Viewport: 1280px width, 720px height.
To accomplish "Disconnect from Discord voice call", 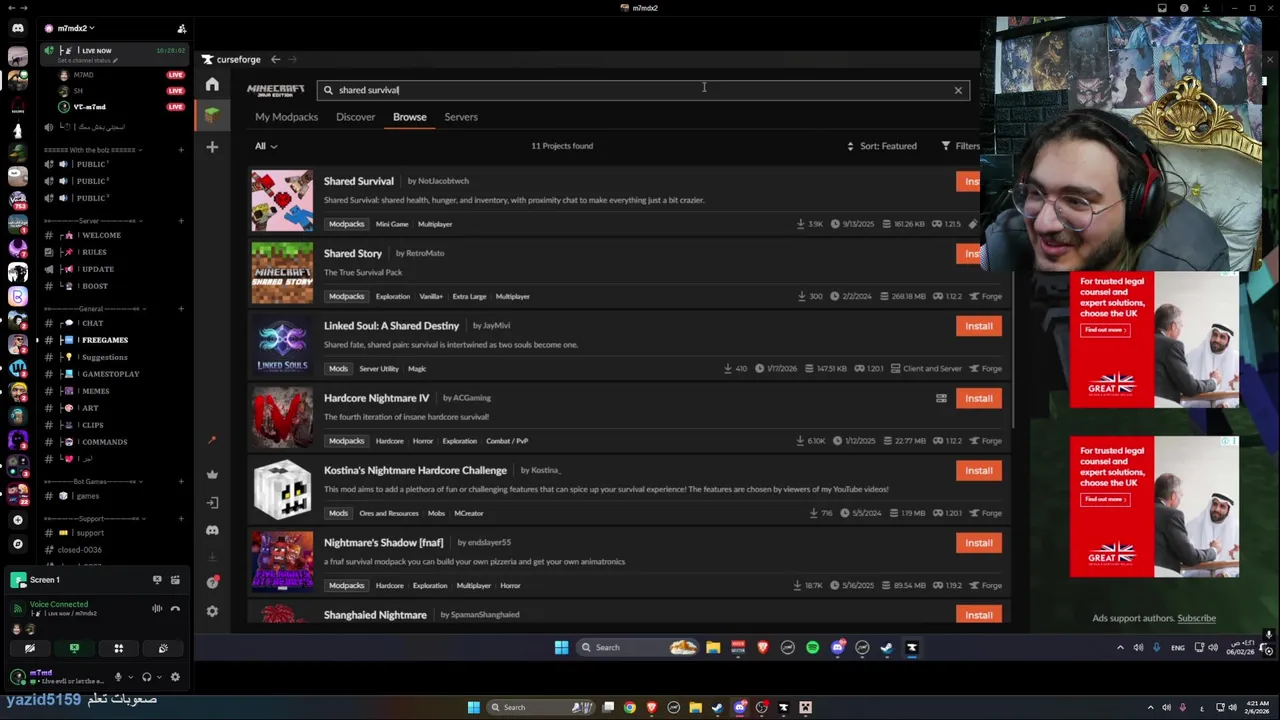I will tap(175, 608).
